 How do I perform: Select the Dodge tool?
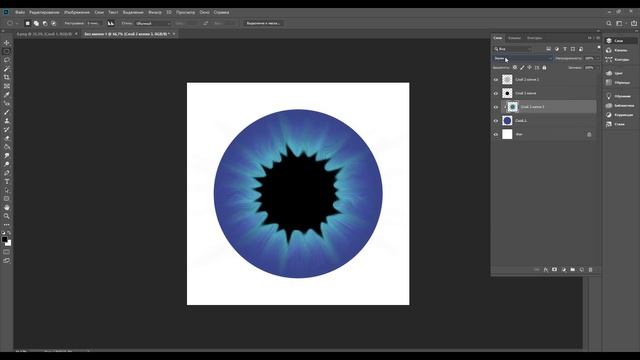pyautogui.click(x=7, y=164)
